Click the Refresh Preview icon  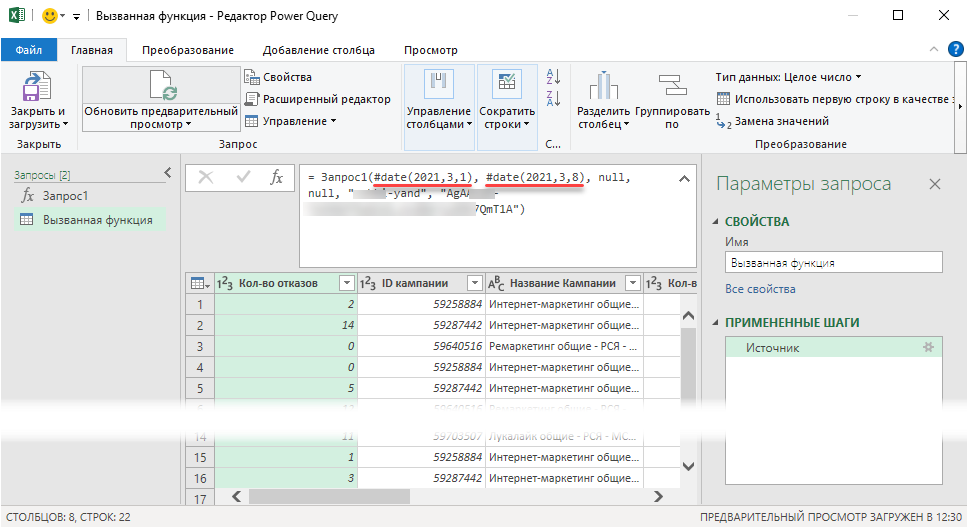click(x=161, y=87)
